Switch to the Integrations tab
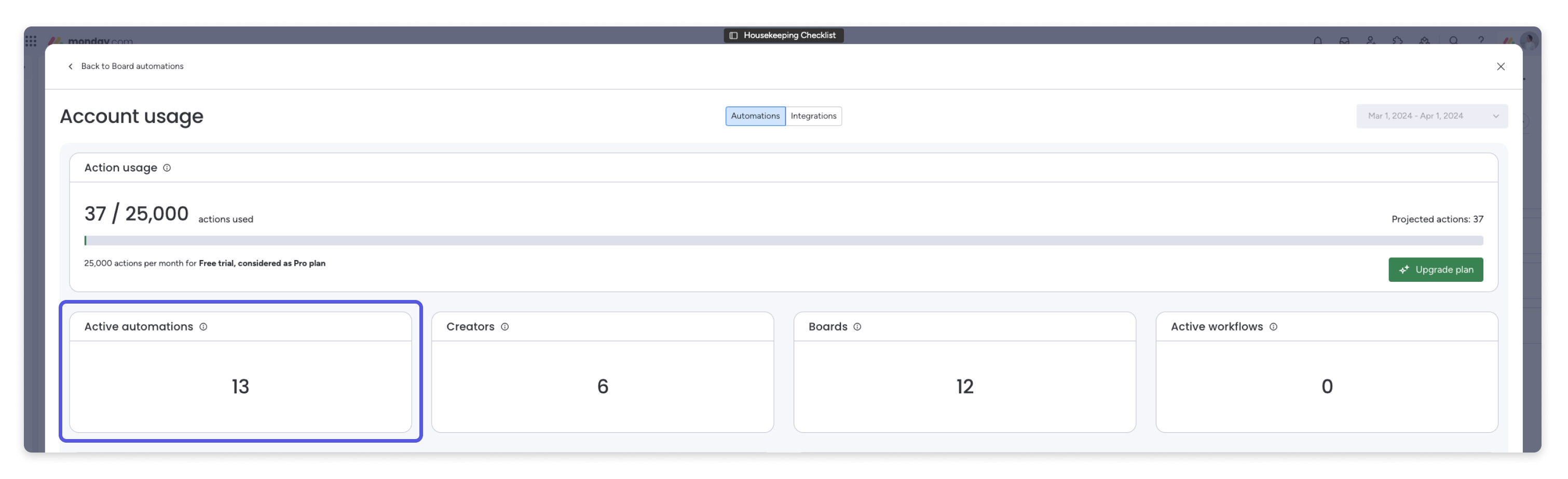The height and width of the screenshot is (479, 1568). (x=814, y=116)
